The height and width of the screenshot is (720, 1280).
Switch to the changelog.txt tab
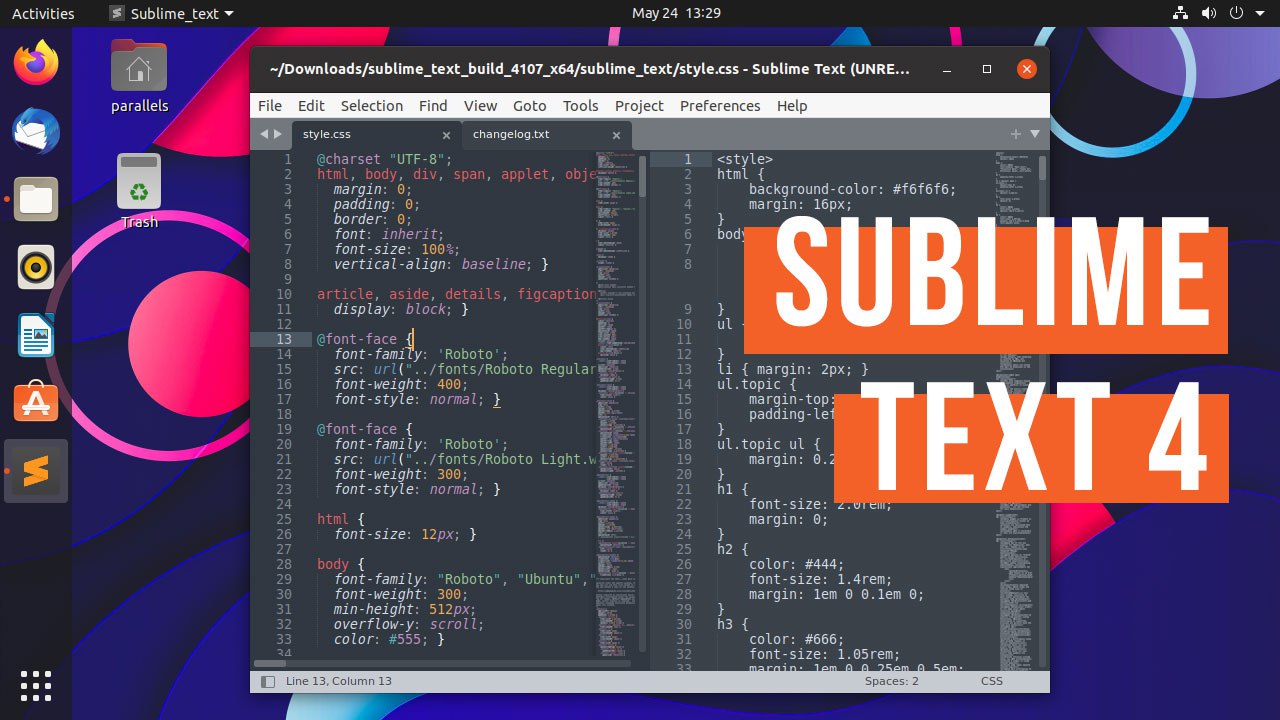(546, 134)
